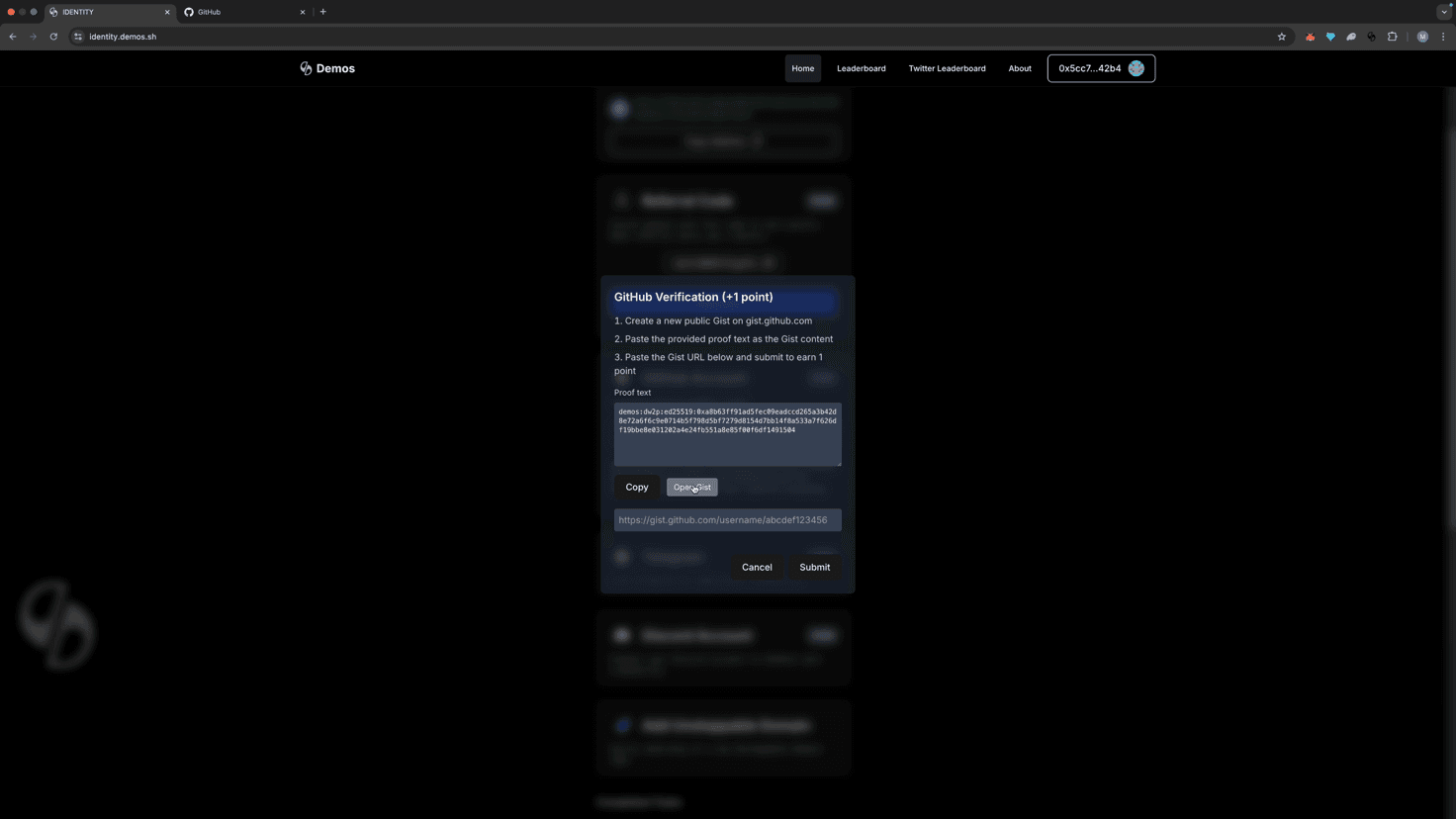Click the globe avatar inside the wallet button

pyautogui.click(x=1136, y=68)
